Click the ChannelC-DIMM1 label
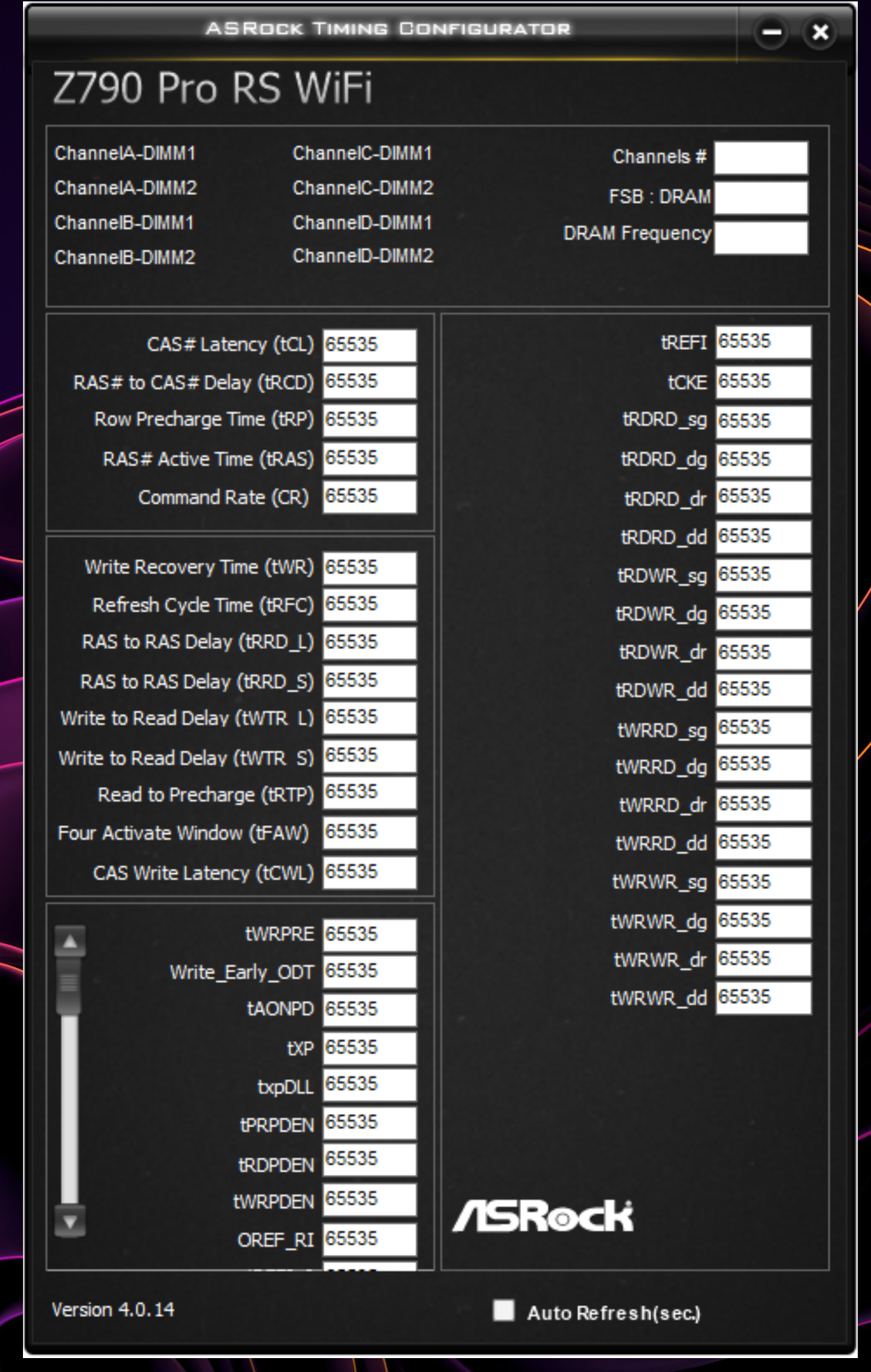The image size is (871, 1372). pos(362,153)
